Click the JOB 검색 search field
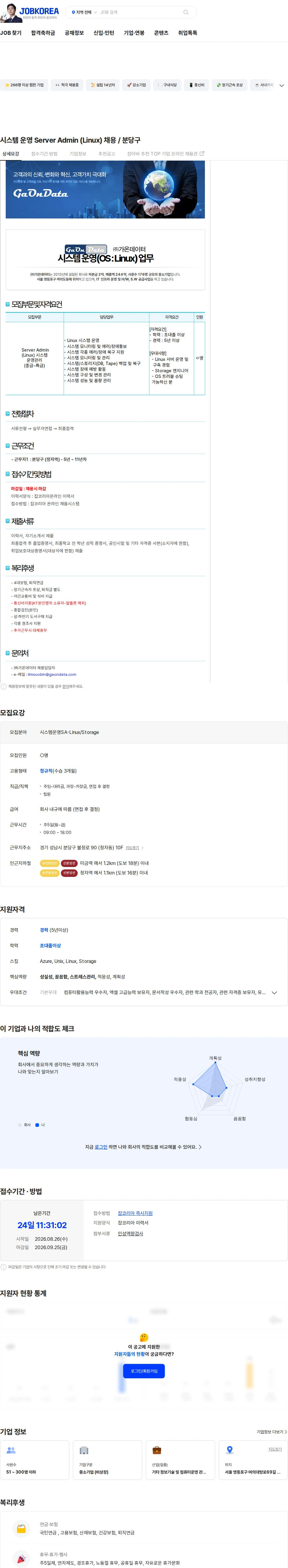 click(x=140, y=12)
